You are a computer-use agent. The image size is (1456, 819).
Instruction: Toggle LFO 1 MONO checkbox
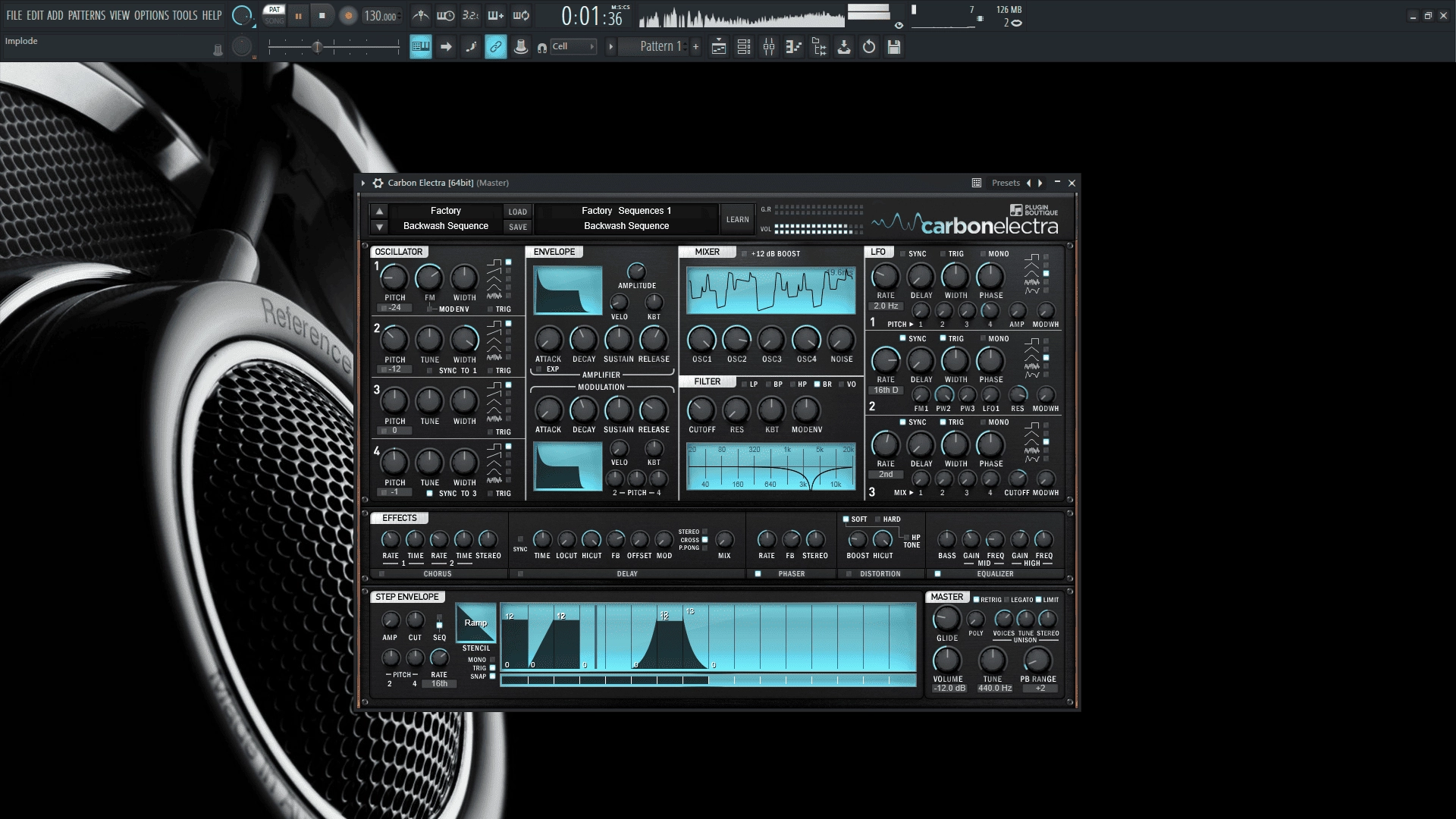click(x=984, y=254)
